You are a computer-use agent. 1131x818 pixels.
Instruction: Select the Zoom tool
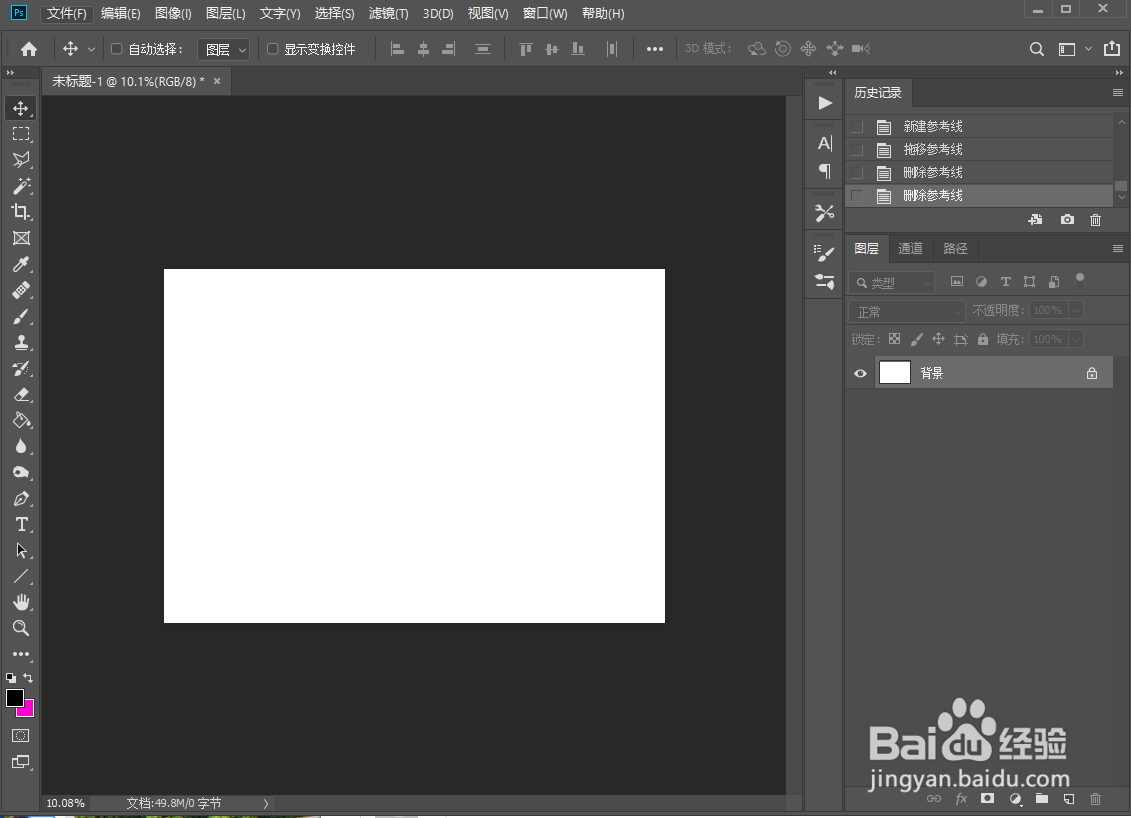point(21,628)
